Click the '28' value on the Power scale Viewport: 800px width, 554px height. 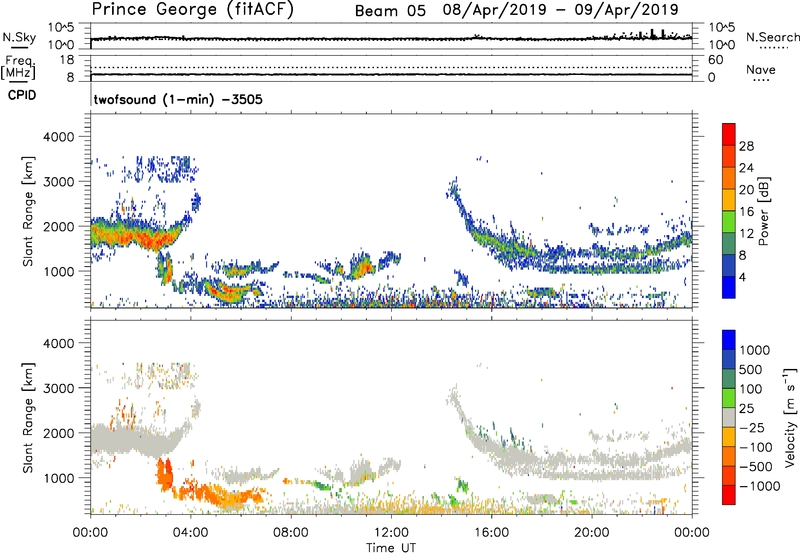click(x=746, y=146)
